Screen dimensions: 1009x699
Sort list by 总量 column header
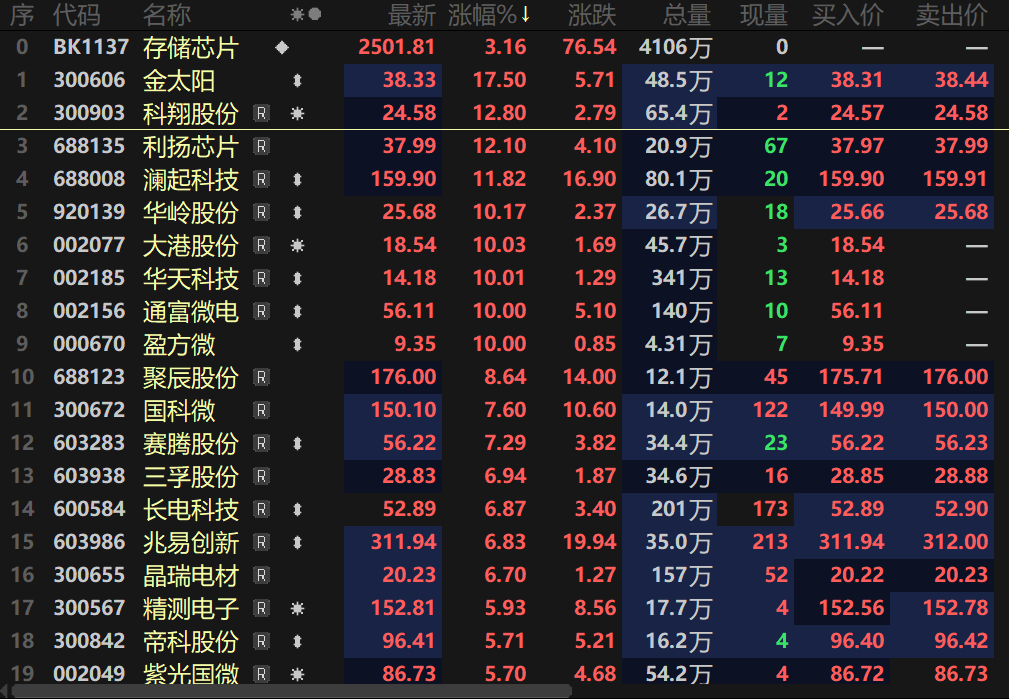[687, 14]
